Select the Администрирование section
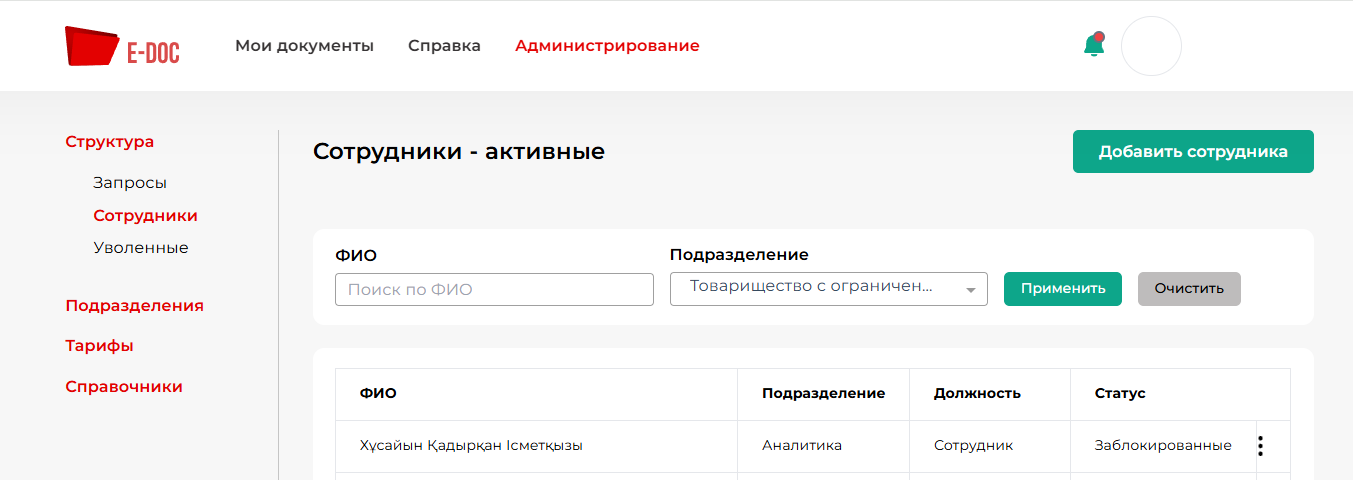1353x480 pixels. point(607,46)
